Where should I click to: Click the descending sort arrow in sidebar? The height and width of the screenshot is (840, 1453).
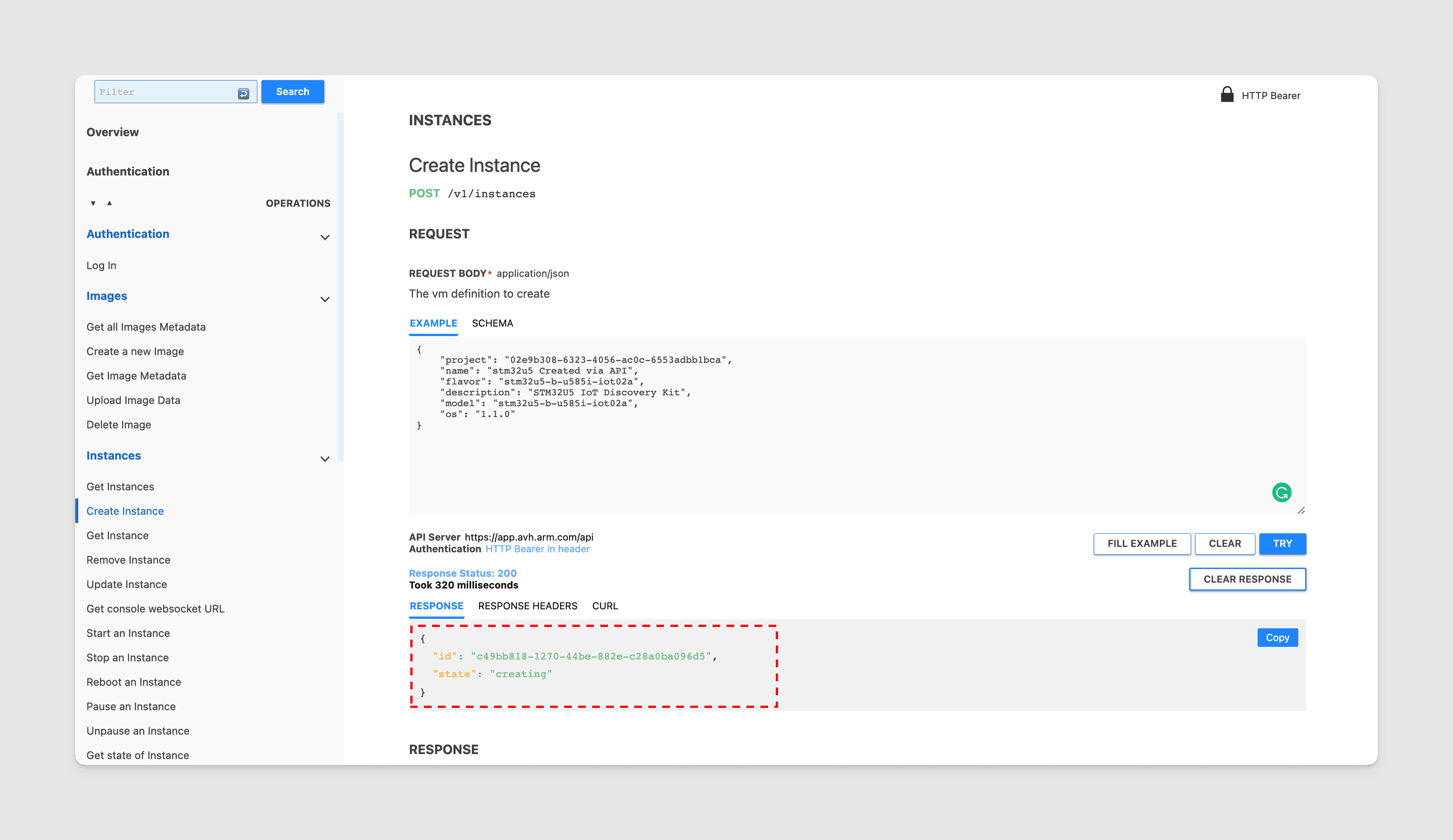coord(93,203)
